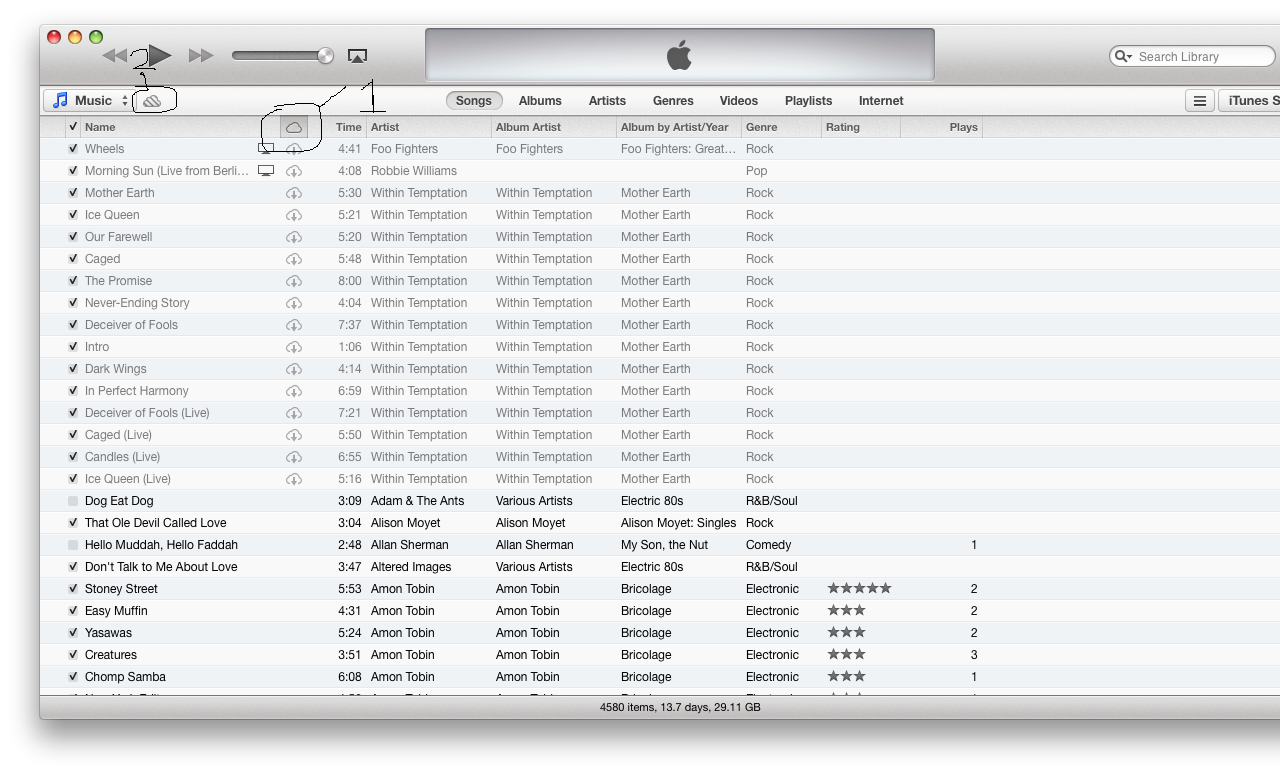Download Wheels from iCloud
This screenshot has width=1280, height=768.
(294, 149)
